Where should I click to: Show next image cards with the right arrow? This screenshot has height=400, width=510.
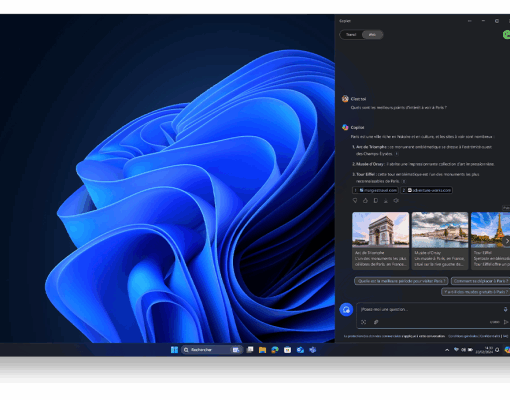(x=506, y=241)
